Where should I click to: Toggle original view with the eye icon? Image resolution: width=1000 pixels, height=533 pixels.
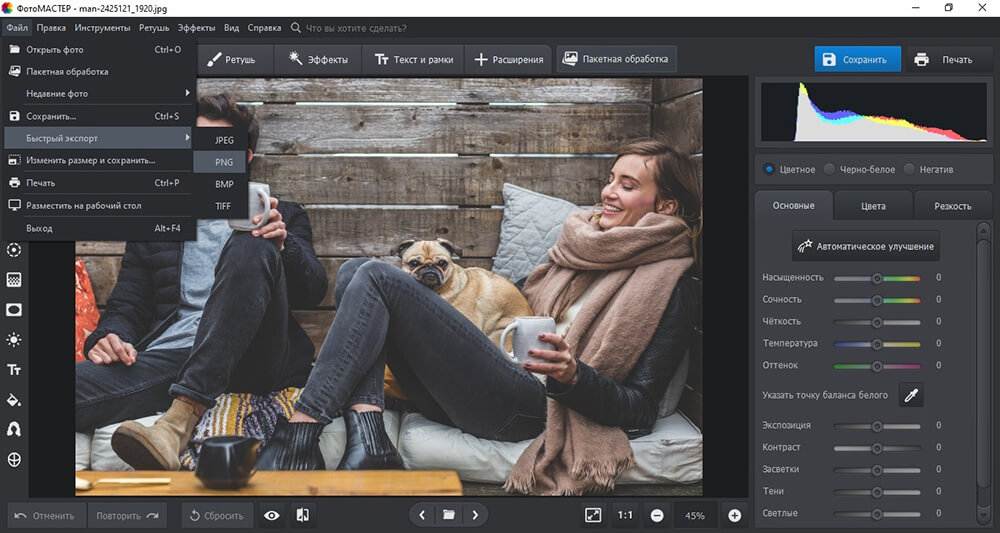pos(271,515)
